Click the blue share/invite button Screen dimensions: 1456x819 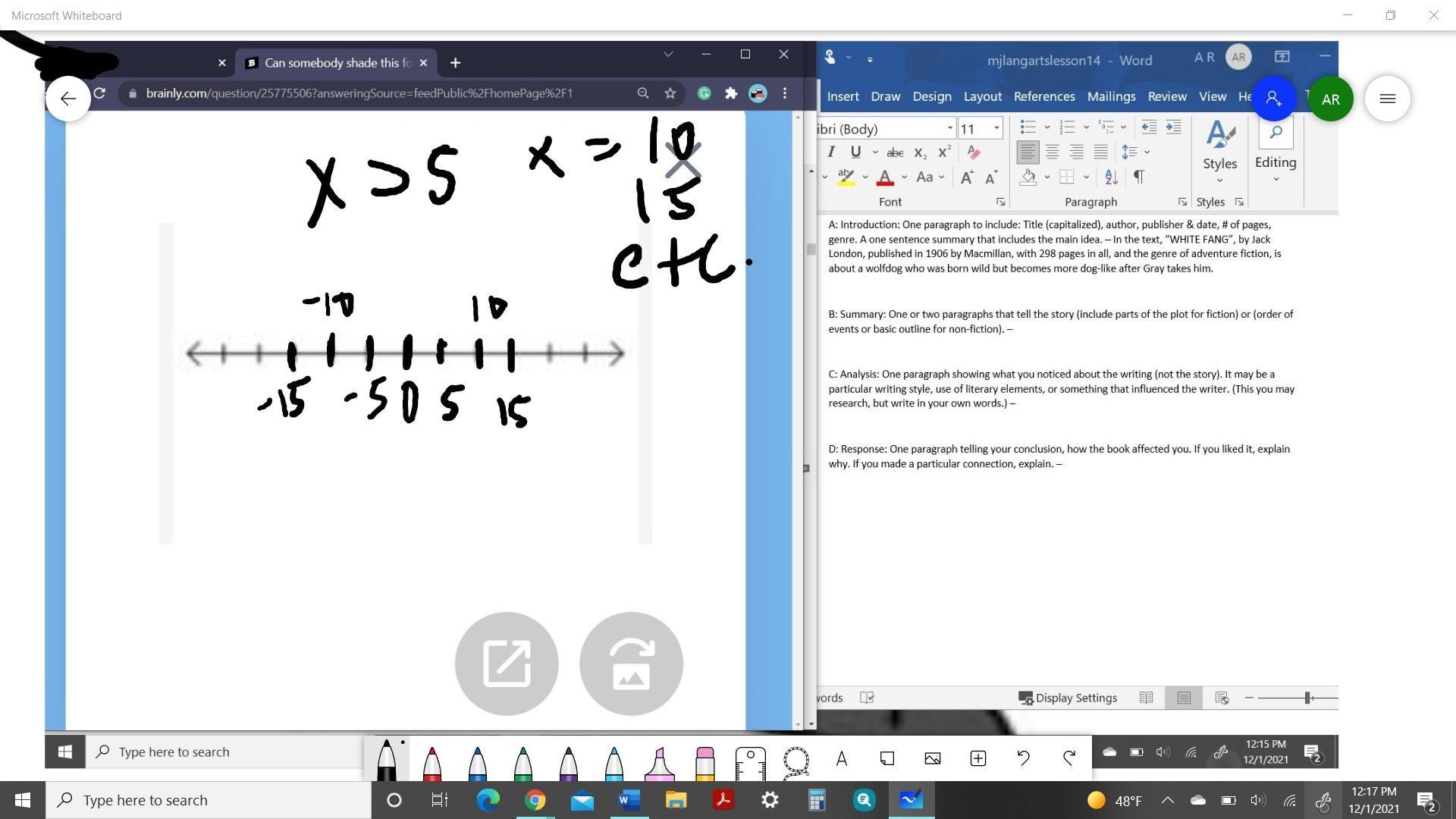pos(1273,99)
